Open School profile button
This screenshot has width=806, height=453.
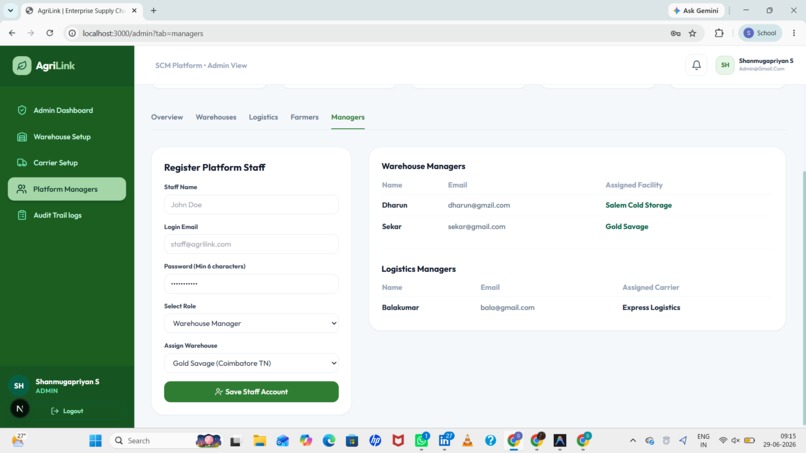coord(760,33)
